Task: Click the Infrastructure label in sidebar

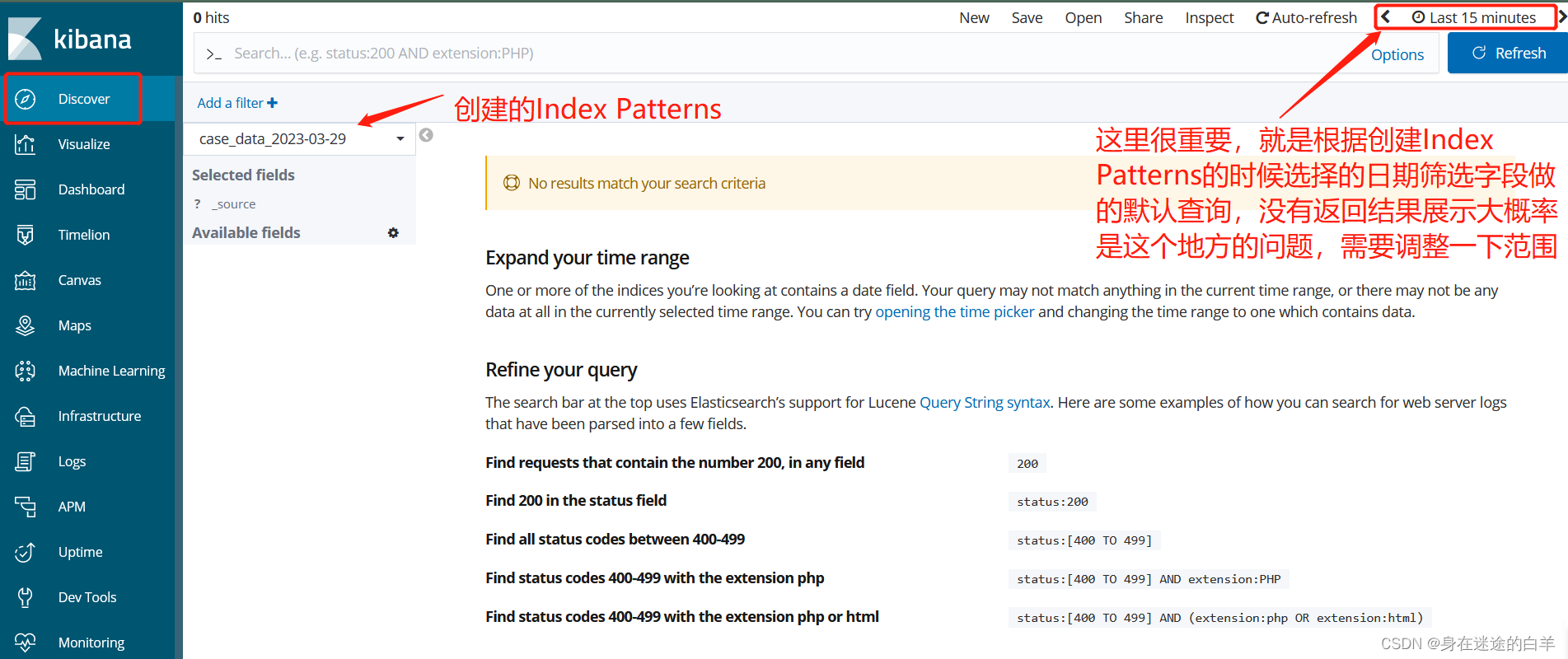Action: 100,416
